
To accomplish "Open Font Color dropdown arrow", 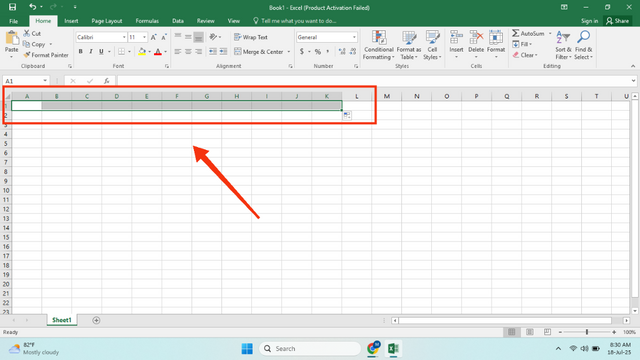I will click(x=166, y=52).
